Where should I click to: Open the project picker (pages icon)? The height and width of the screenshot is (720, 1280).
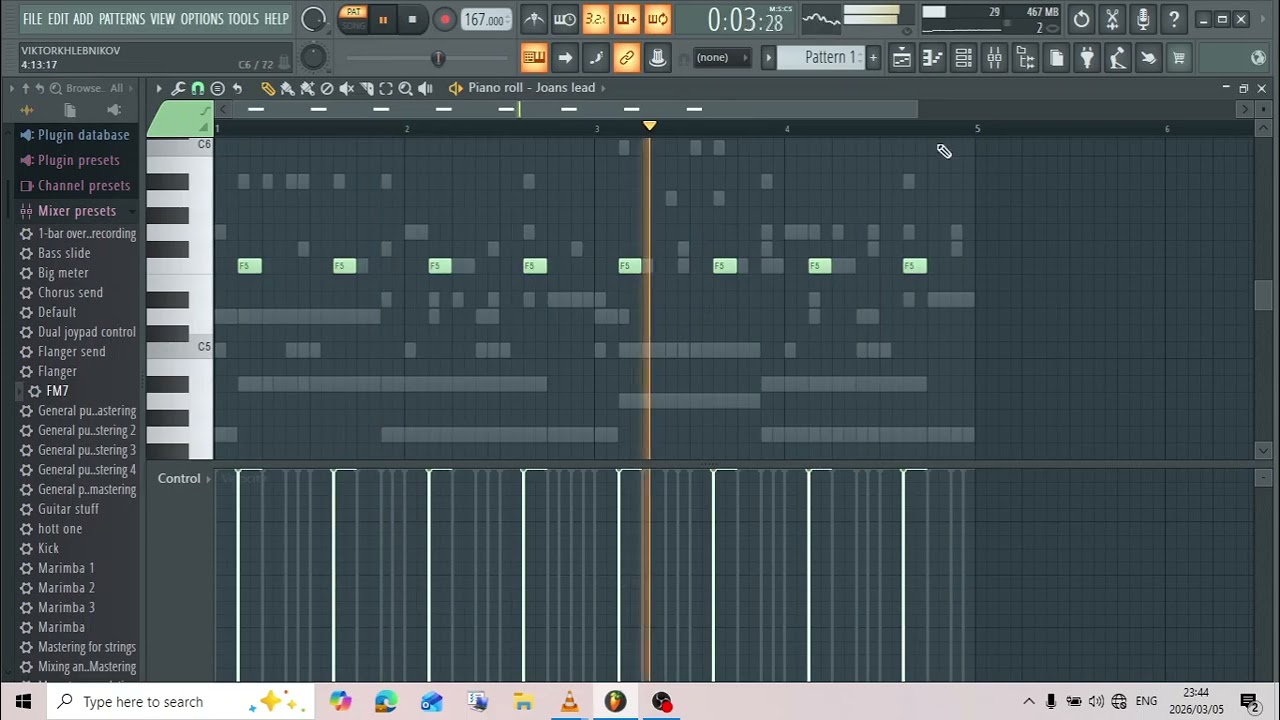point(1056,58)
